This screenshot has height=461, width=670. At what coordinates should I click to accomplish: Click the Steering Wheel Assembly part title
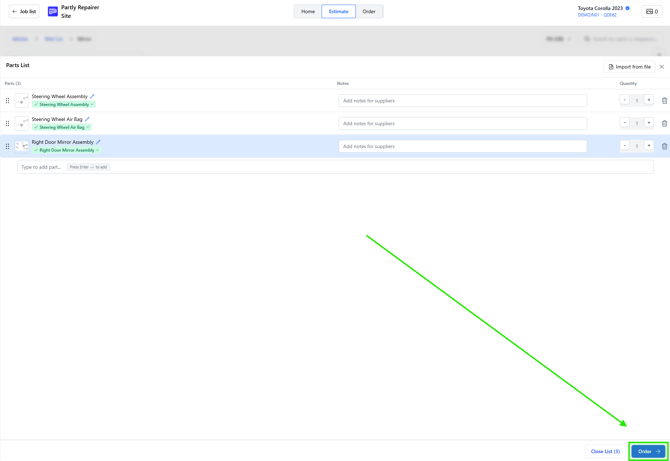pyautogui.click(x=59, y=96)
